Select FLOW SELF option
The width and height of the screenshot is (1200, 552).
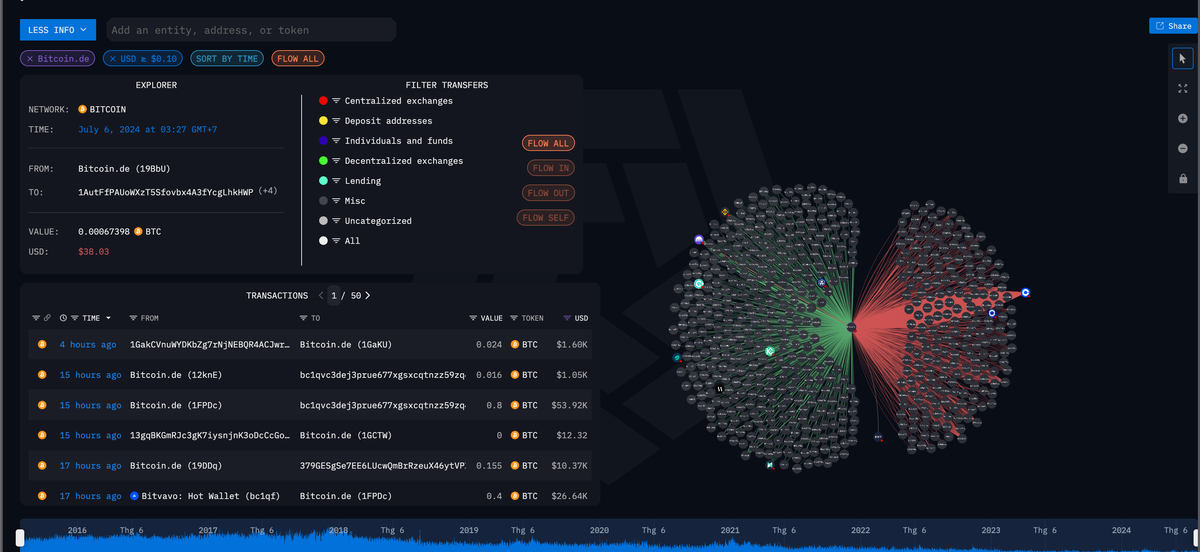pos(546,217)
